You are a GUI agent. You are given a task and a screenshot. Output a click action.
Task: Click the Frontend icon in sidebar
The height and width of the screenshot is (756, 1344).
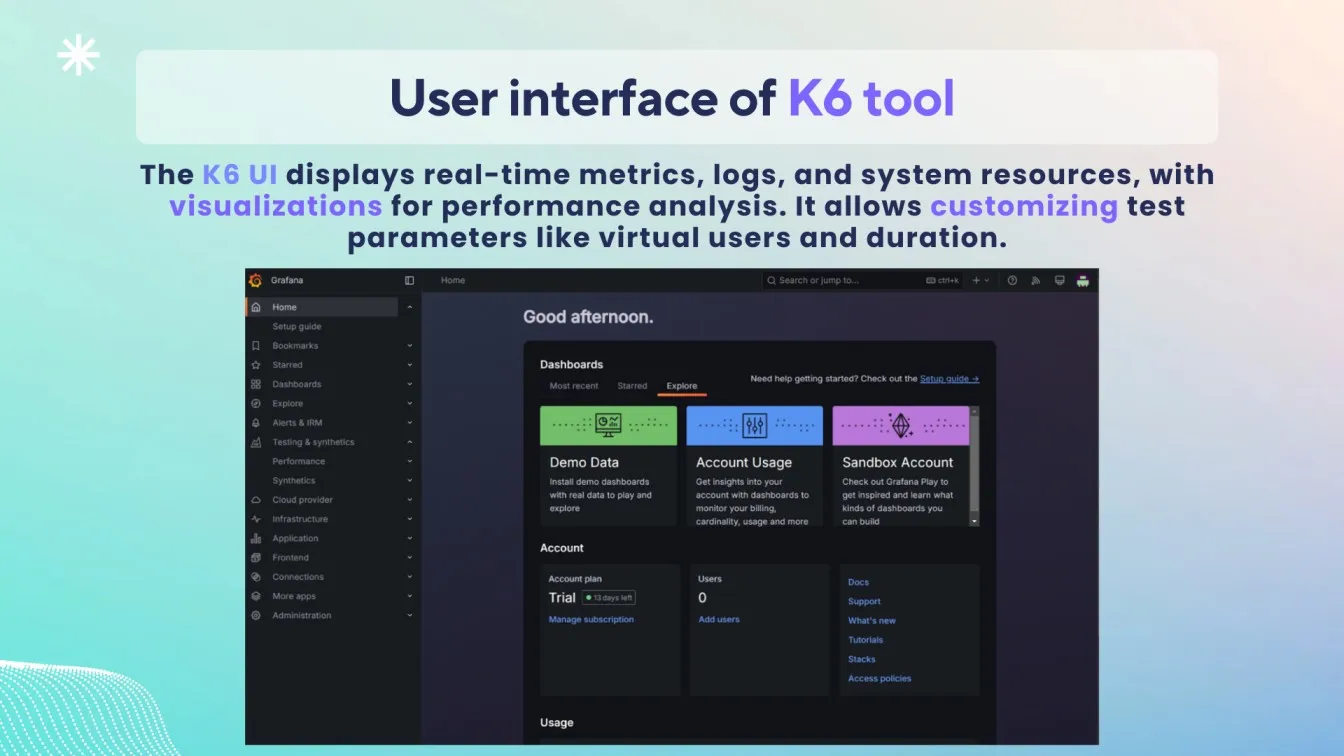pos(256,558)
